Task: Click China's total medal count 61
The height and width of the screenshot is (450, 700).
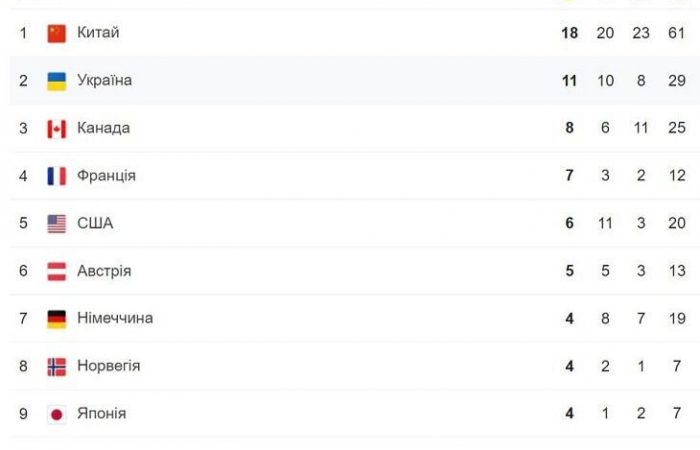Action: [677, 33]
